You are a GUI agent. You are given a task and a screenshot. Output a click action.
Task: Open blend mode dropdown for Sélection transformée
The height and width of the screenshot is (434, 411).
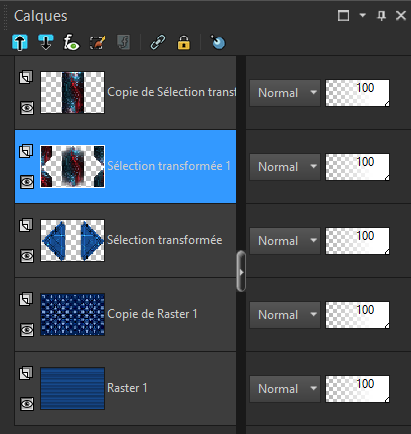[x=285, y=241]
